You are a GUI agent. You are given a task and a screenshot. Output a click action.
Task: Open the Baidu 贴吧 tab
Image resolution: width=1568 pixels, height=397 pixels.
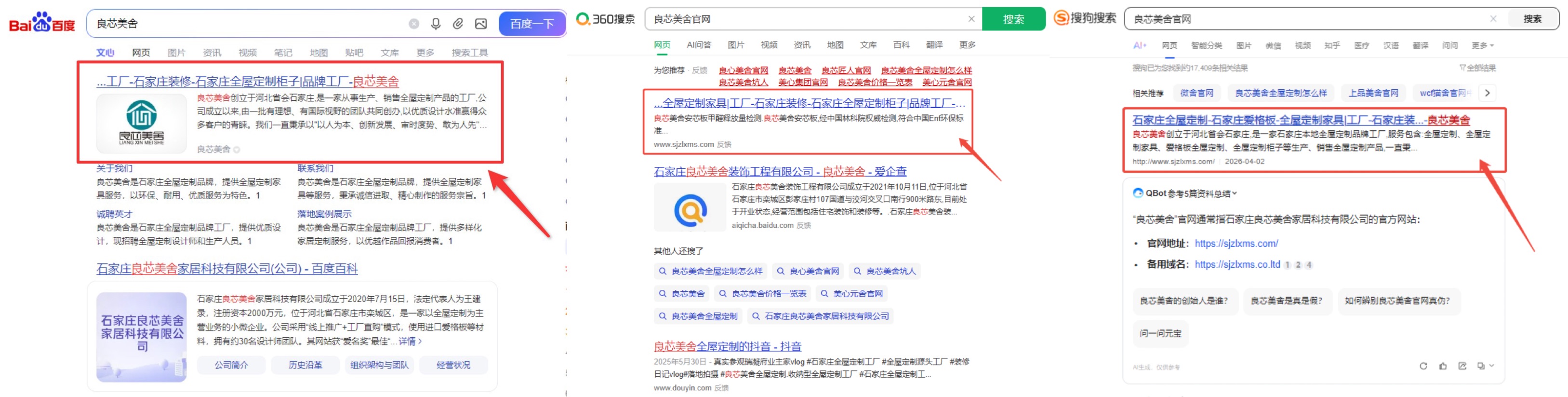(354, 53)
